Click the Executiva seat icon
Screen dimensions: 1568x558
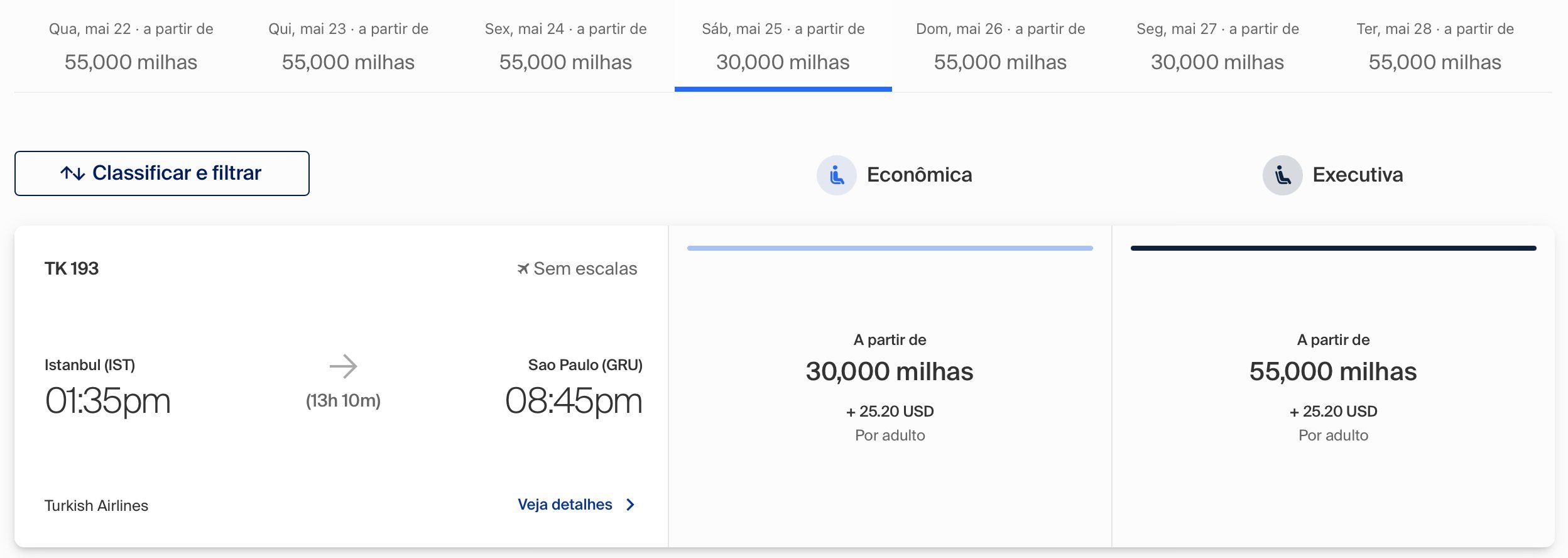point(1282,175)
